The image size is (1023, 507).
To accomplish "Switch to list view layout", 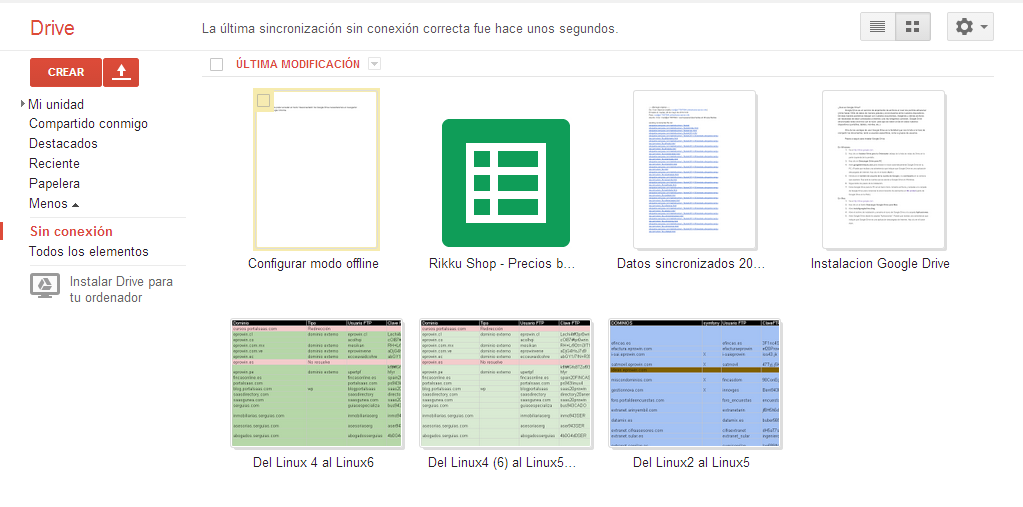I will pyautogui.click(x=877, y=27).
